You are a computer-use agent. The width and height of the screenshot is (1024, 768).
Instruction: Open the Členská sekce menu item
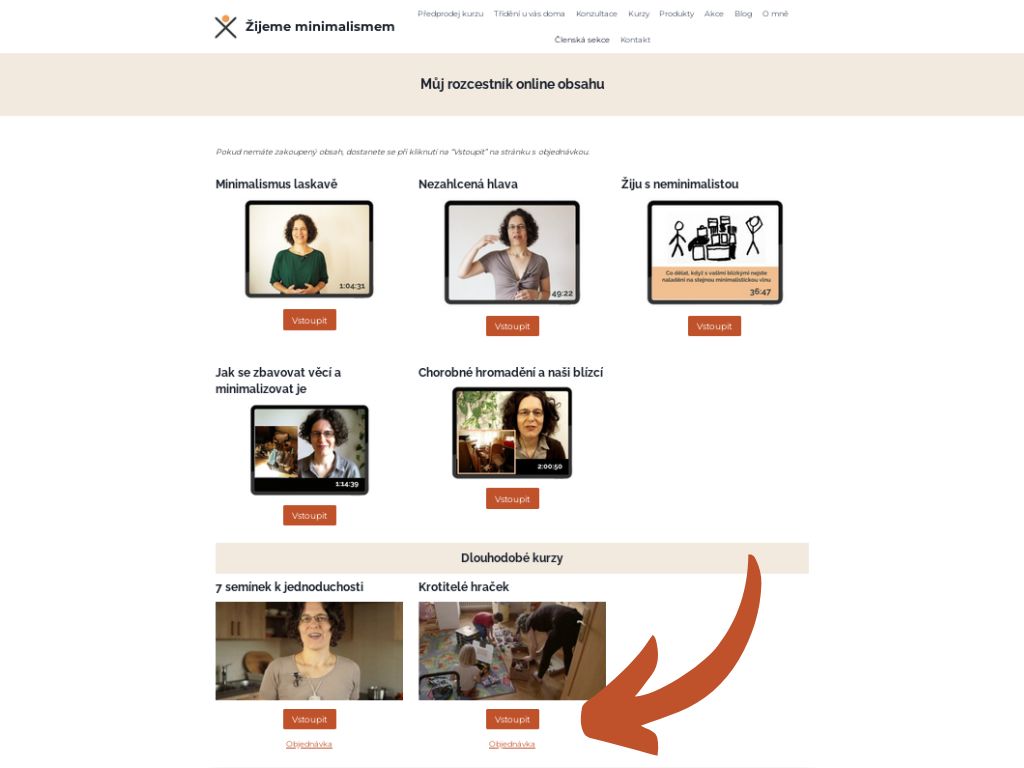582,40
